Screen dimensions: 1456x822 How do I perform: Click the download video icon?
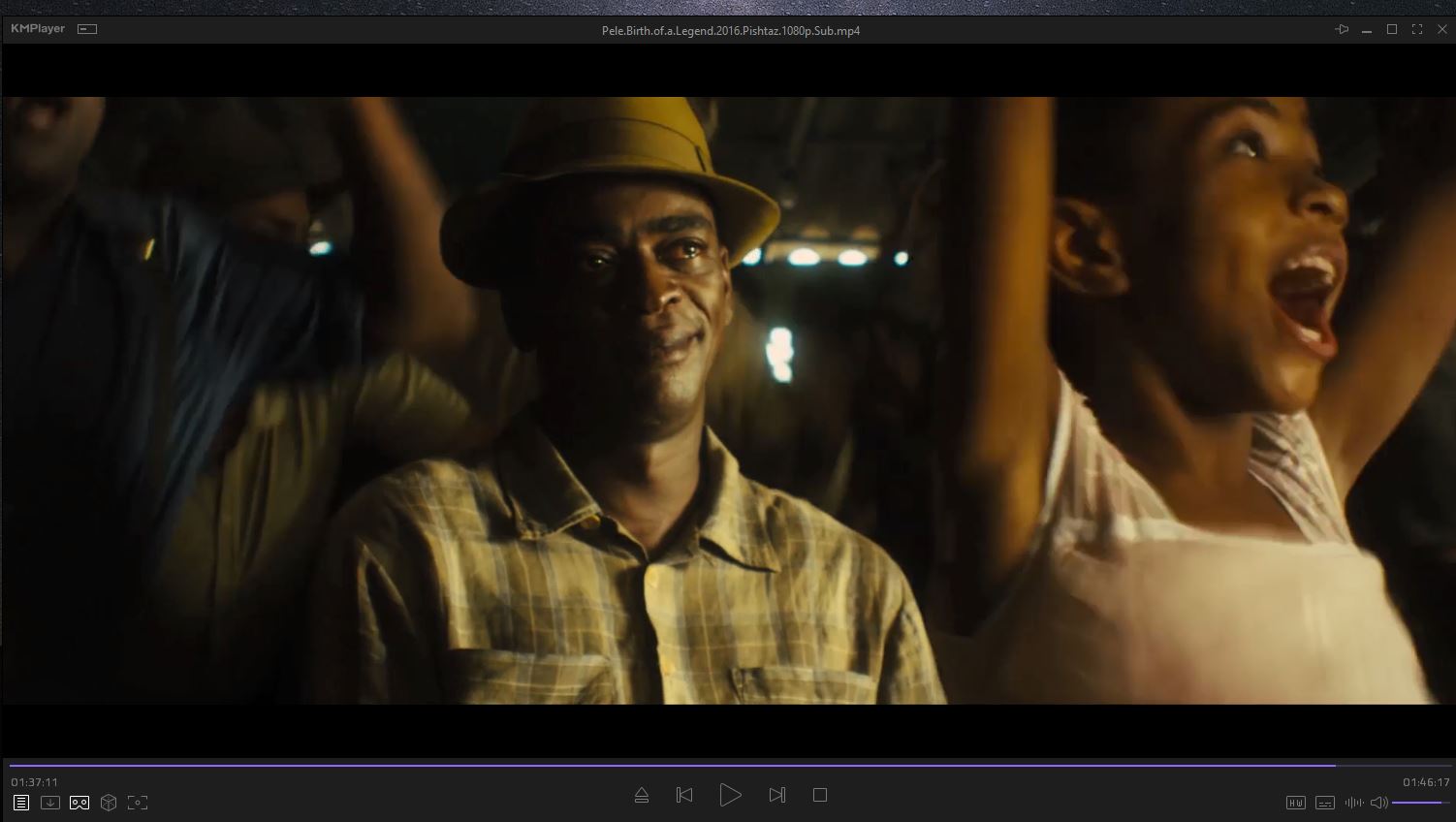[50, 803]
